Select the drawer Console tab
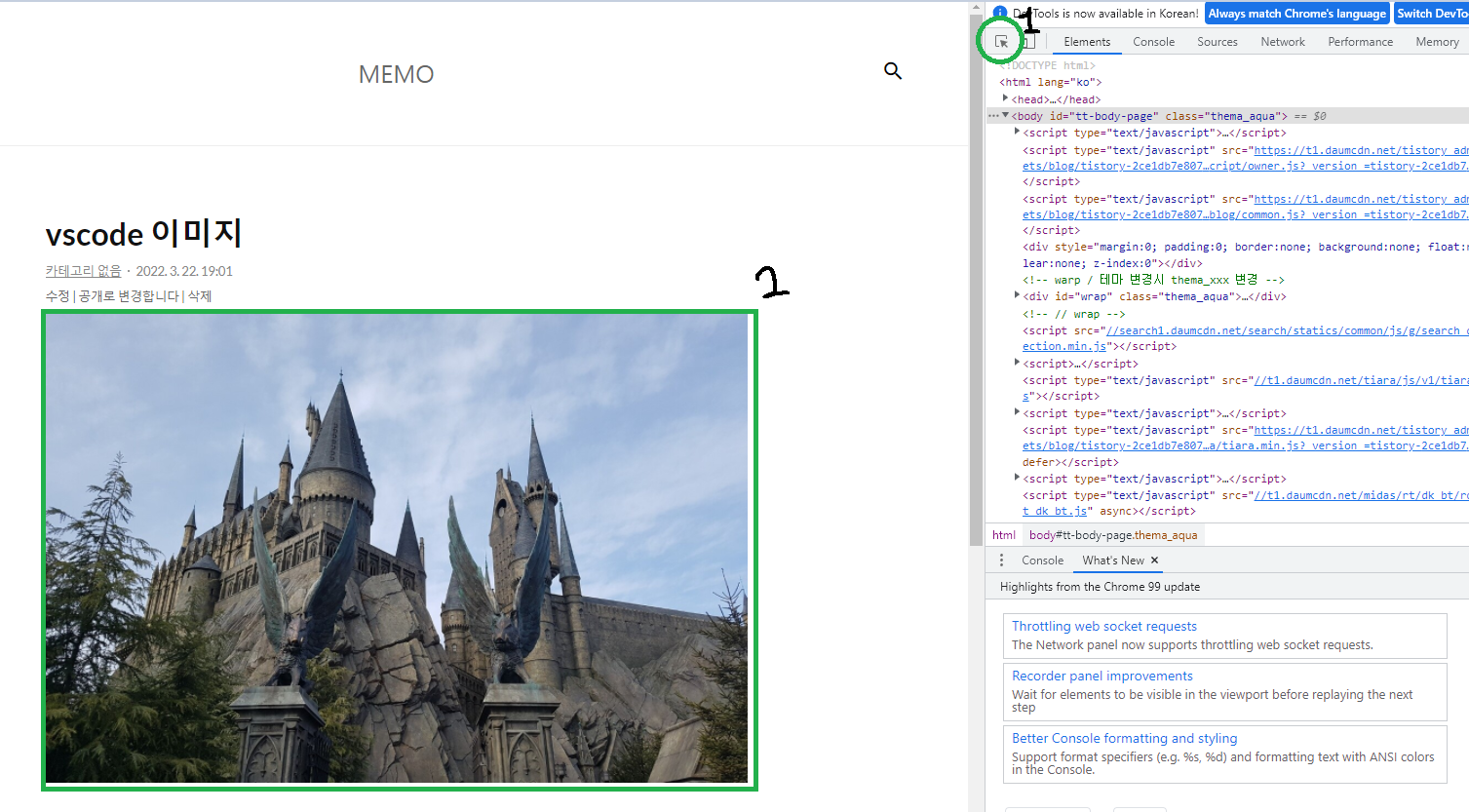Screen dimensions: 1469x812 coord(1042,561)
